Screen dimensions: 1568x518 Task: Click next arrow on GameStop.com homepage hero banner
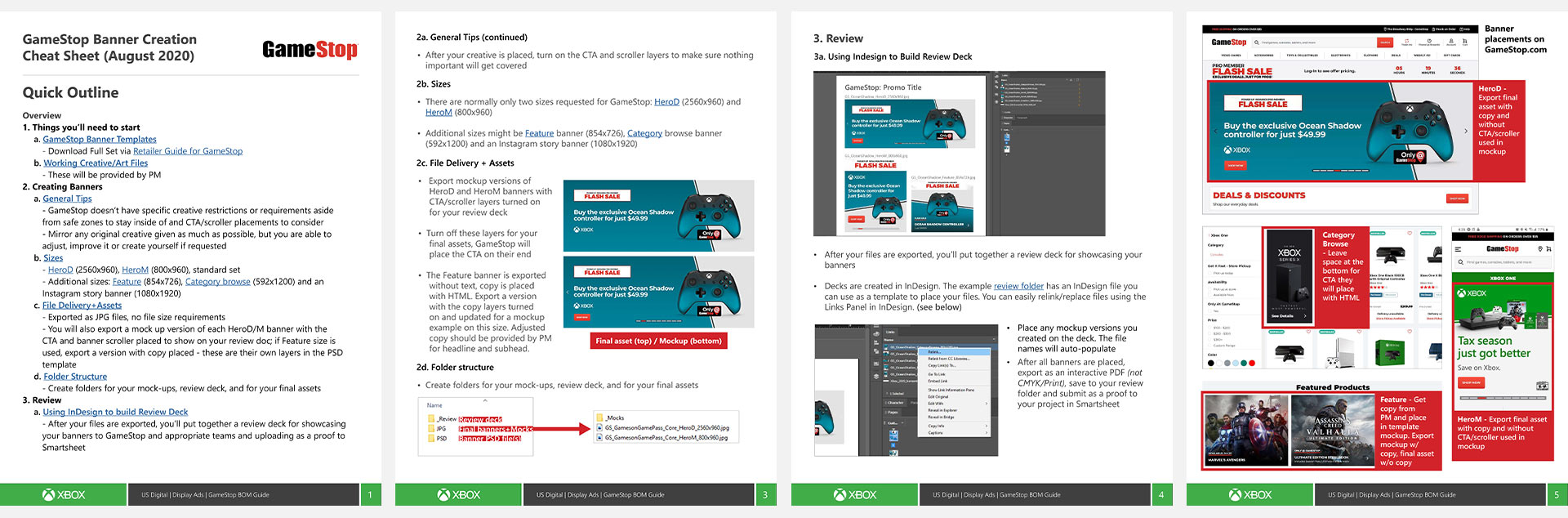coord(1466,131)
